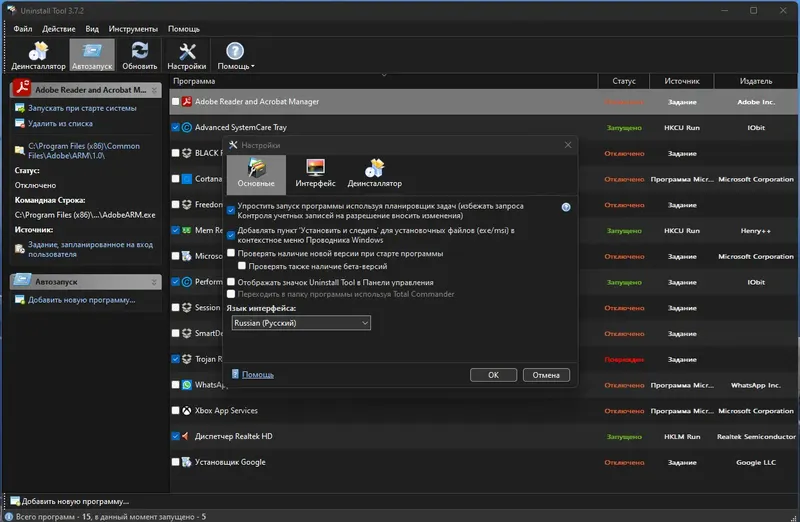Toggle Xbox App Services checkbox

pos(176,410)
